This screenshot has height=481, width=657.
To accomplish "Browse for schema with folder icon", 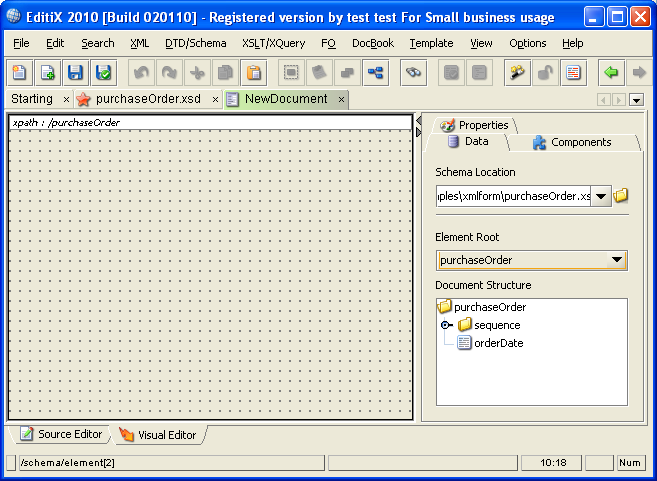I will click(x=621, y=196).
